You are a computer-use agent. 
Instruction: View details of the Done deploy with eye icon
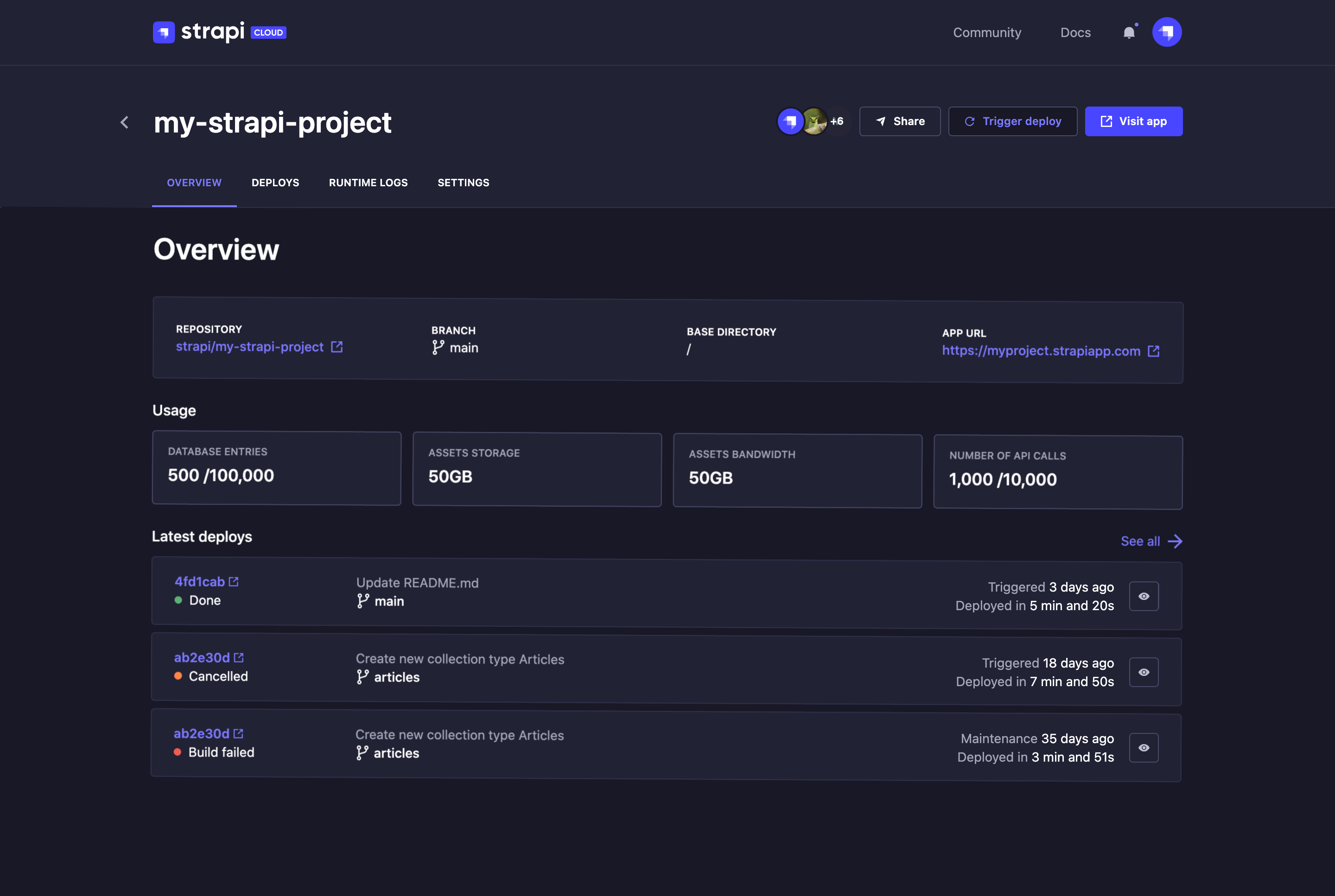pyautogui.click(x=1144, y=596)
